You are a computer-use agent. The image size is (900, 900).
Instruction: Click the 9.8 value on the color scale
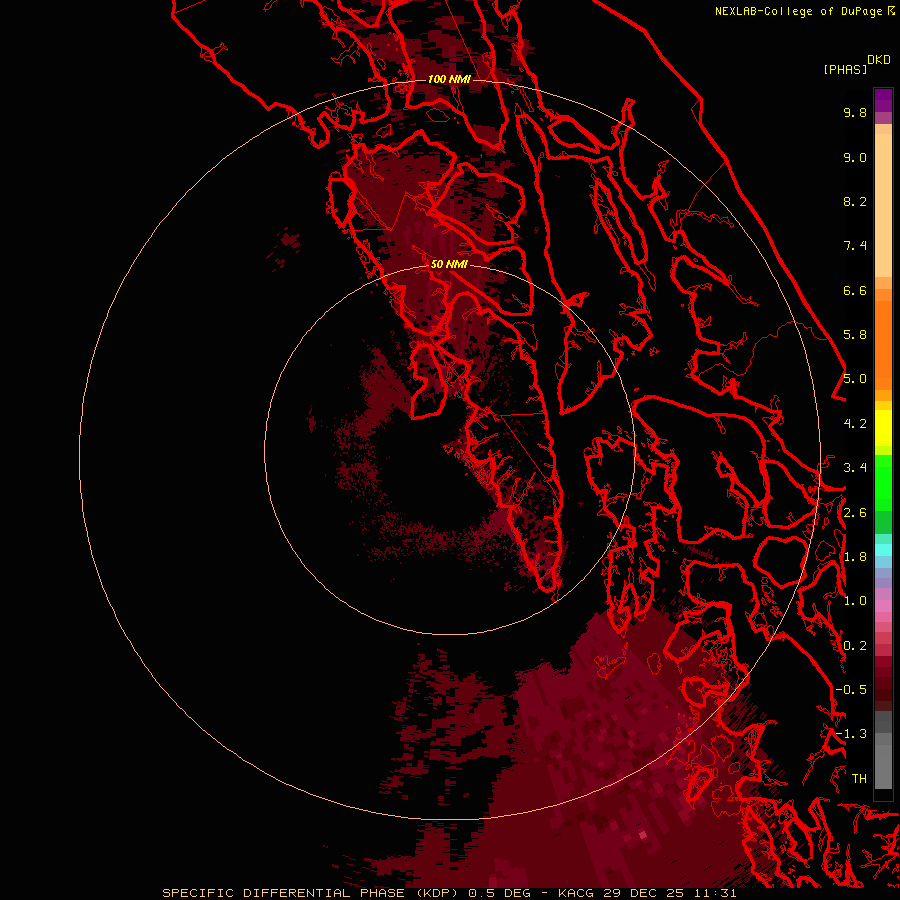[x=855, y=112]
